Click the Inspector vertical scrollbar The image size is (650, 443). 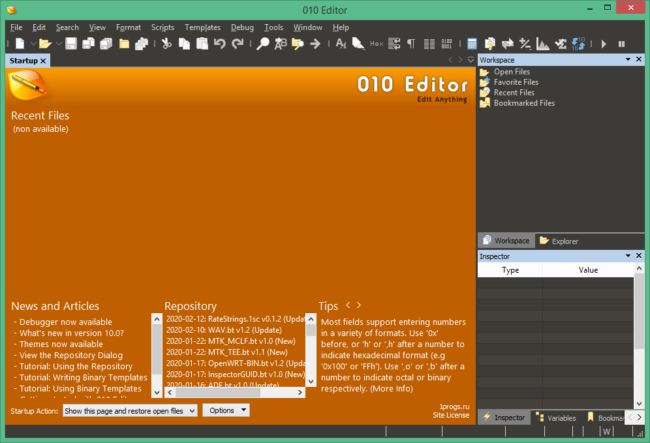(639, 336)
